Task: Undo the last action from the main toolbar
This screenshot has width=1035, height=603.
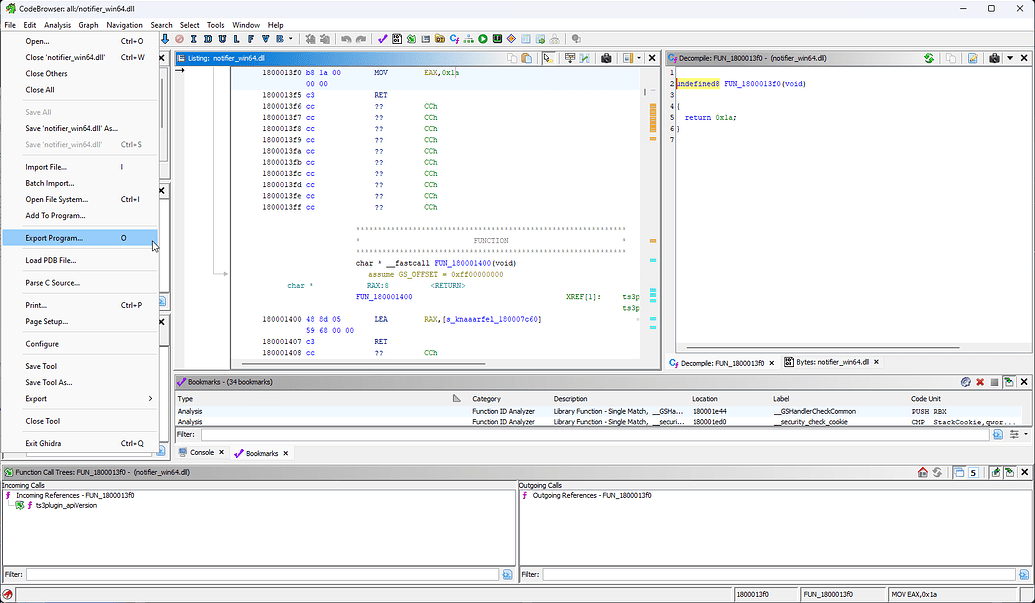Action: 346,38
